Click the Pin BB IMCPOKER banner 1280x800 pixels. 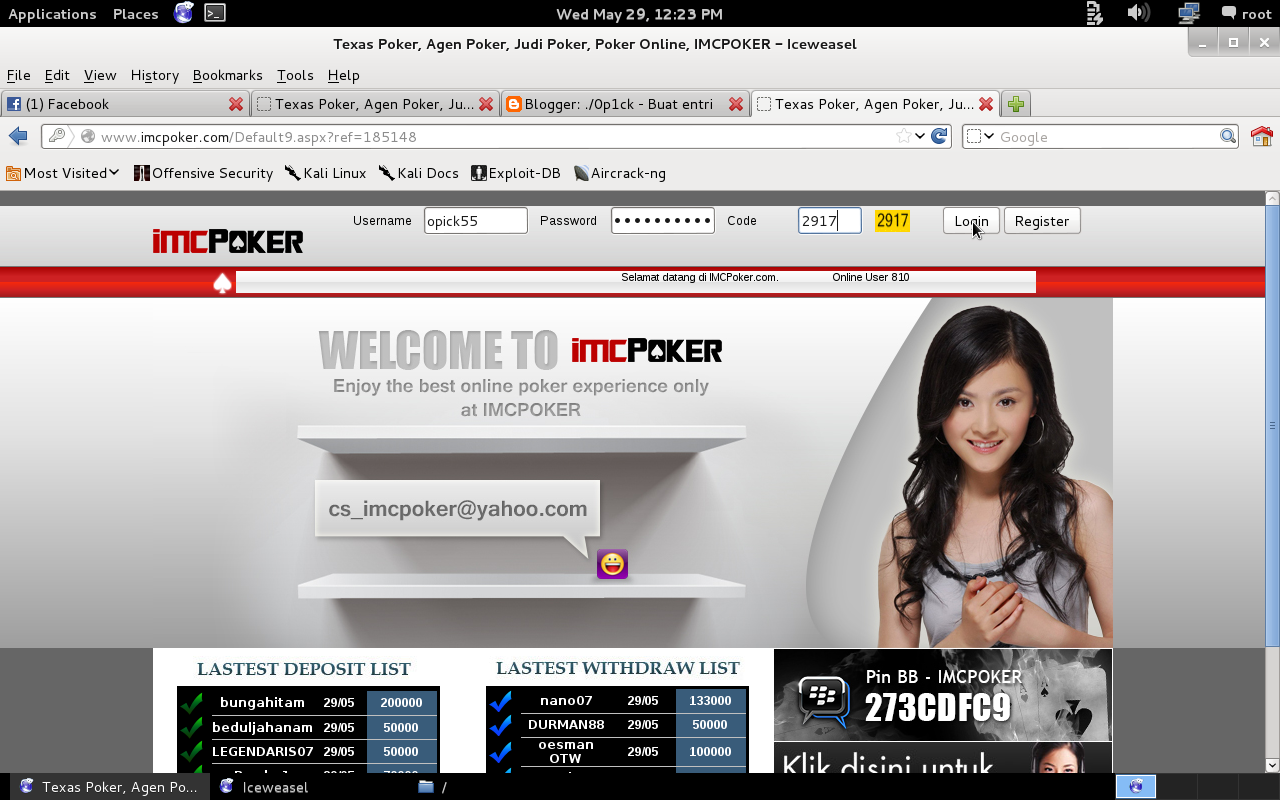click(x=943, y=695)
